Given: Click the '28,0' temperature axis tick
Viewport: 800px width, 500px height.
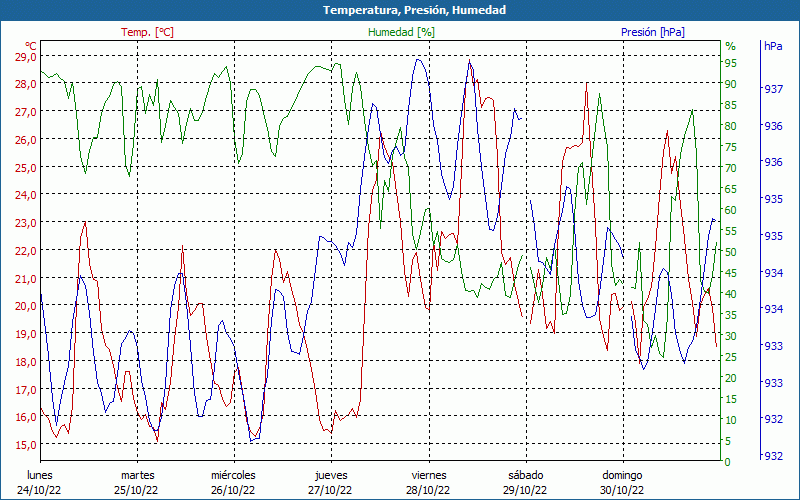Looking at the screenshot, I should pos(26,84).
